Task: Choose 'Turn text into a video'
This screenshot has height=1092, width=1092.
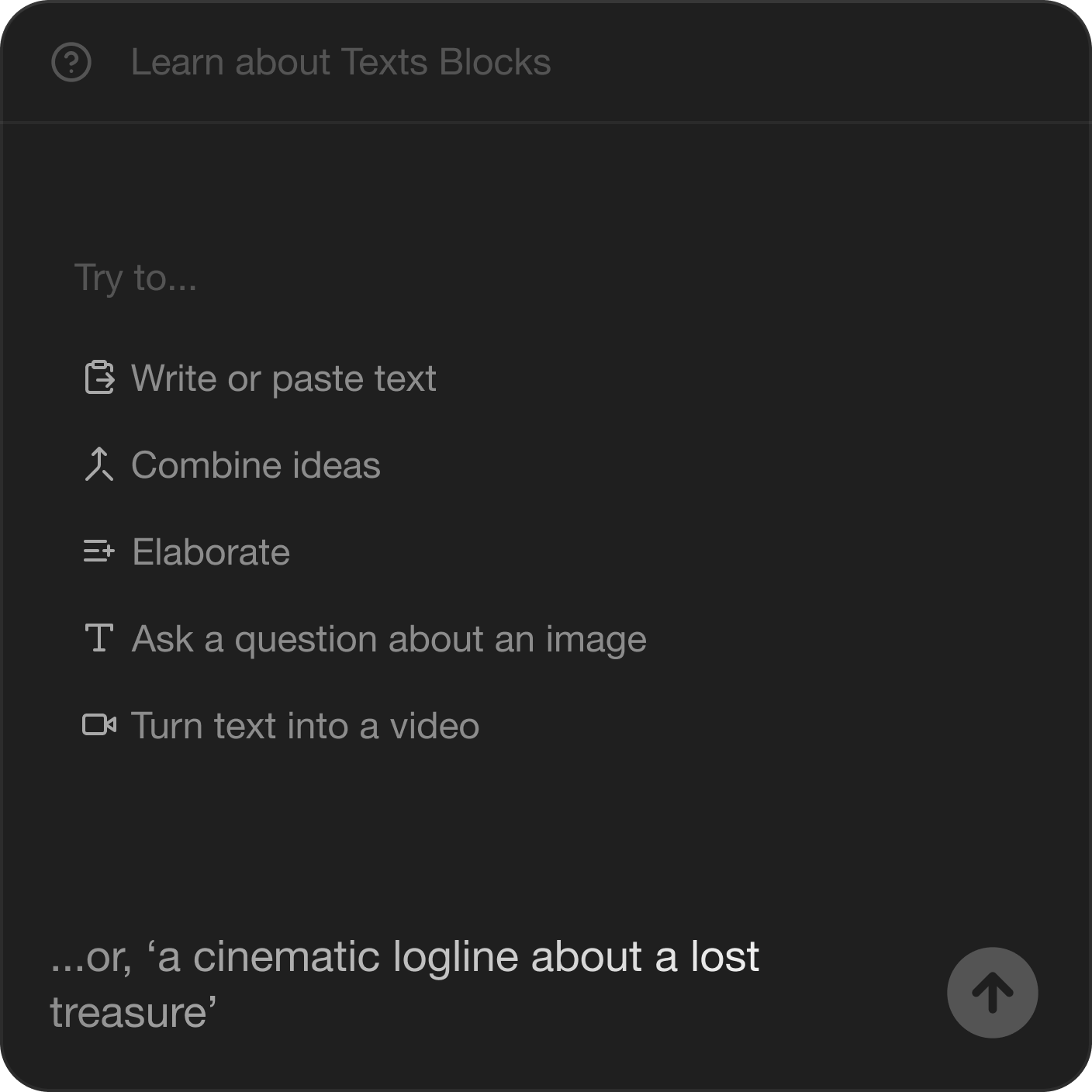Action: click(x=305, y=726)
